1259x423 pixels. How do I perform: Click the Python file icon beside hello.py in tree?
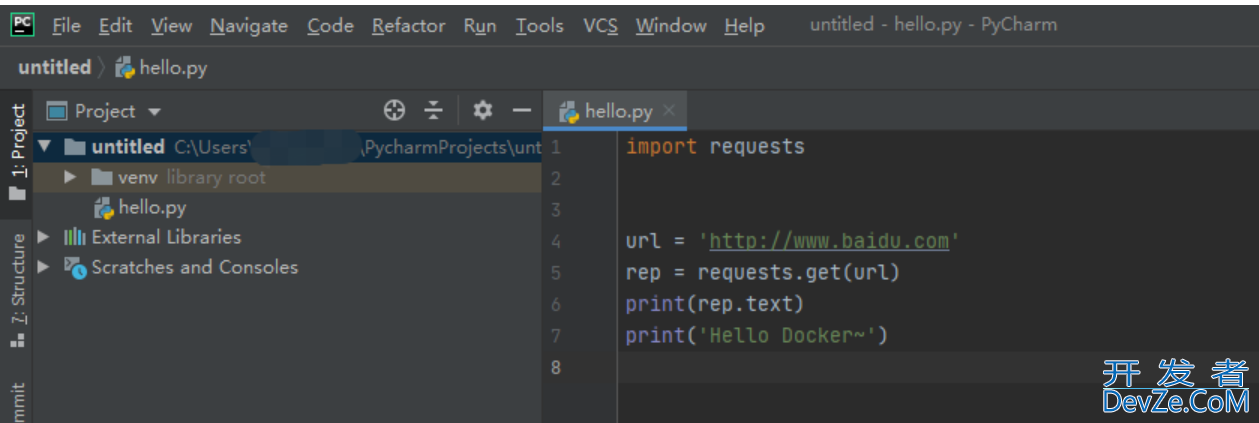click(x=103, y=207)
